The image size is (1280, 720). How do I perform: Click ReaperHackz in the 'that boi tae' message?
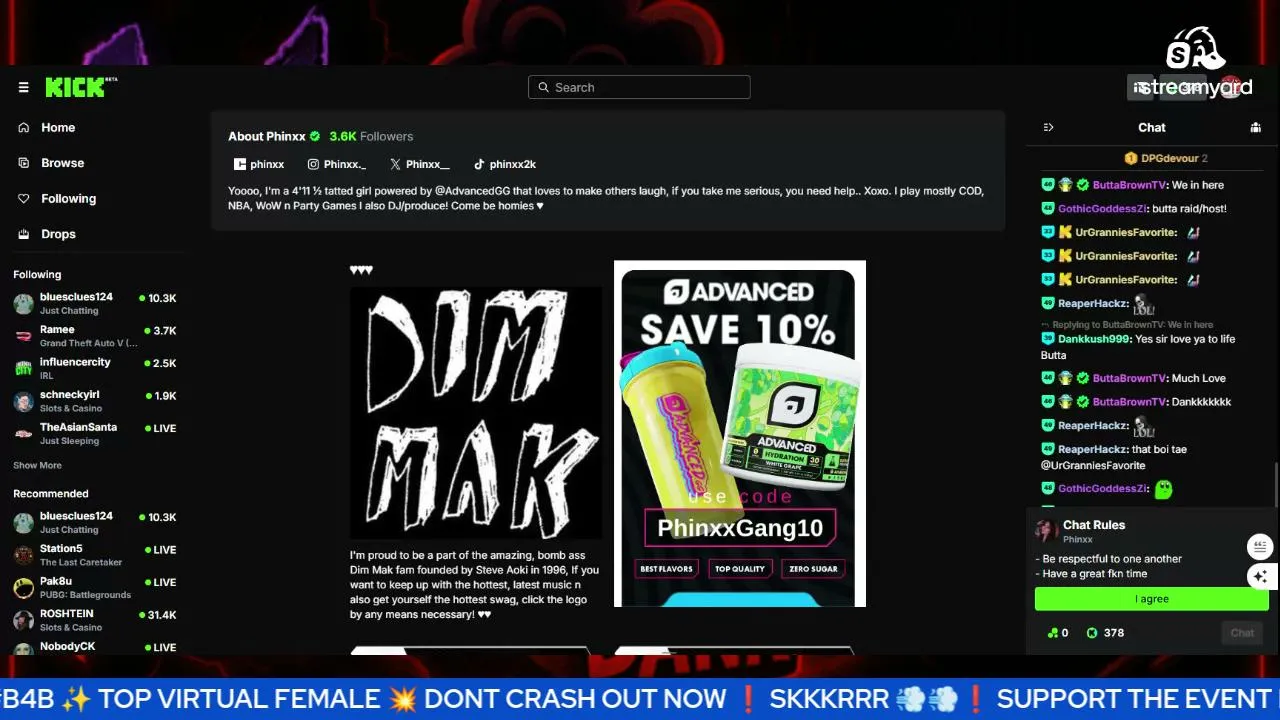pyautogui.click(x=1093, y=450)
